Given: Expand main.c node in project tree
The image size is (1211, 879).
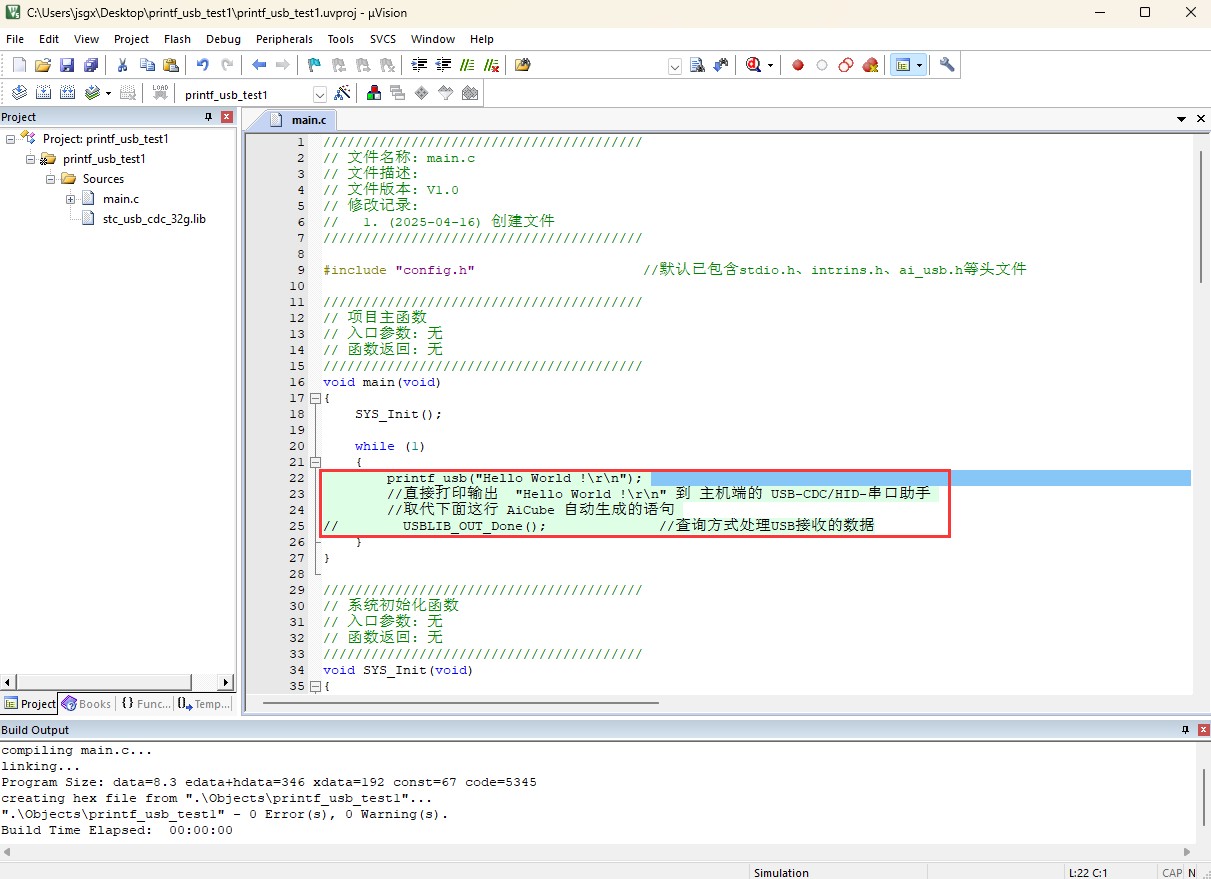Looking at the screenshot, I should tap(71, 199).
